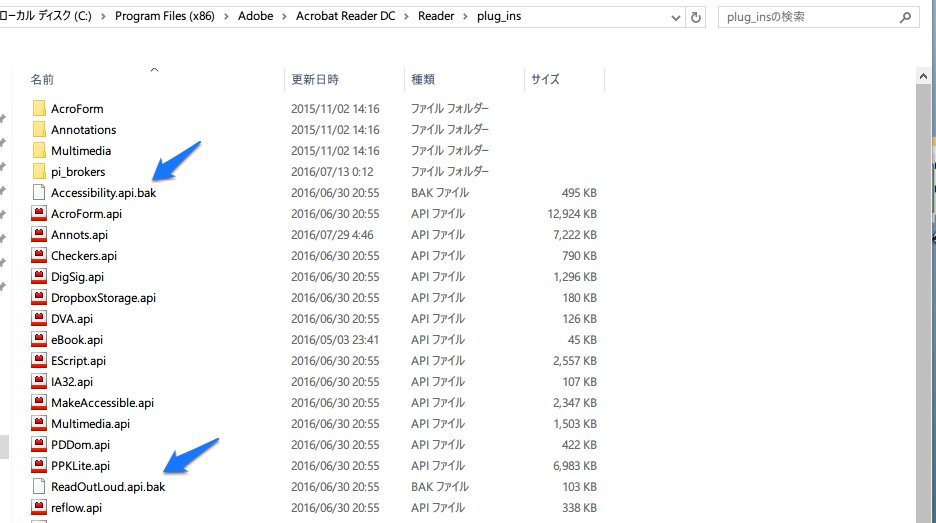Click the eBook.api plugin icon

coord(39,339)
